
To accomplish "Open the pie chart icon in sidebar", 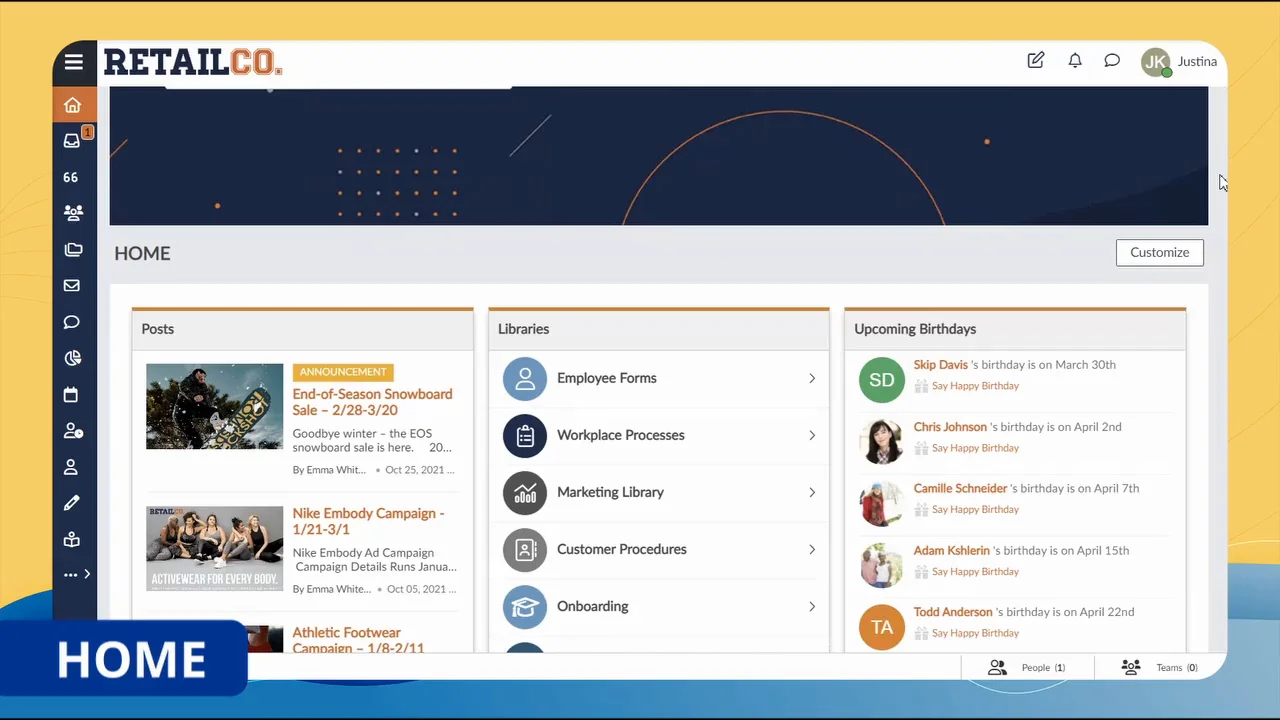I will [x=72, y=358].
